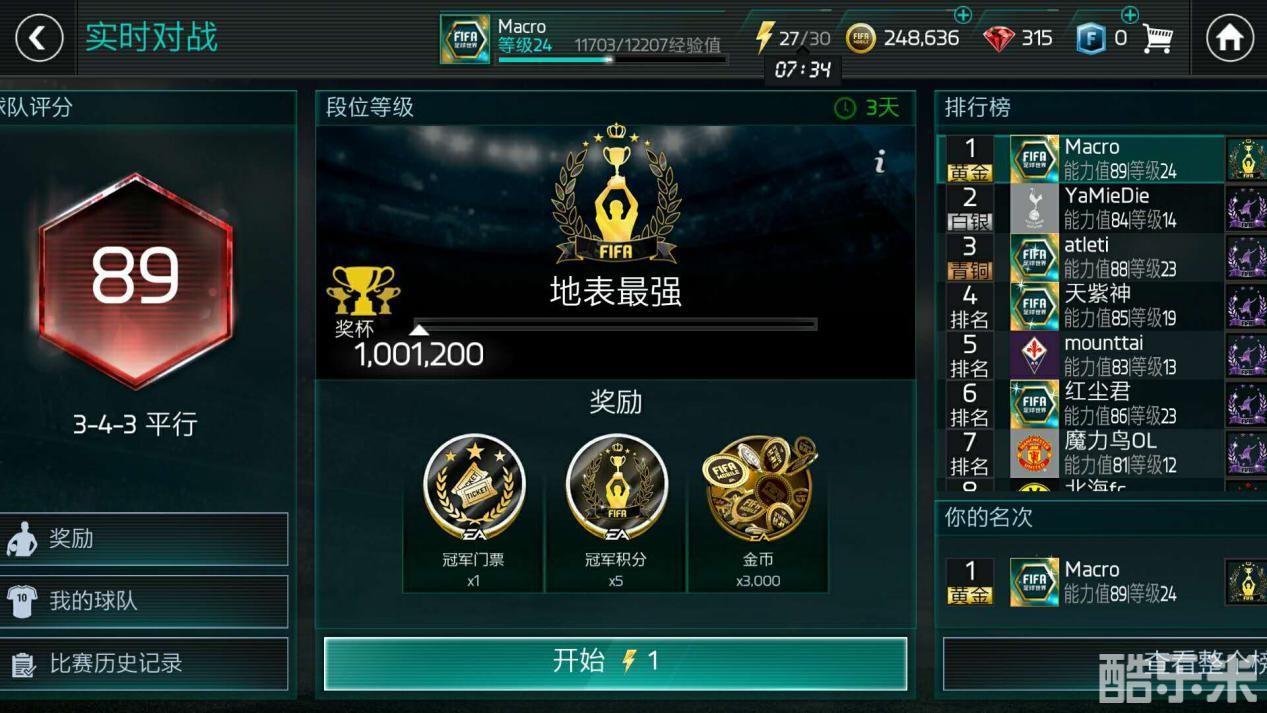Go to the home screen icon
This screenshot has height=713, width=1267.
coord(1229,38)
